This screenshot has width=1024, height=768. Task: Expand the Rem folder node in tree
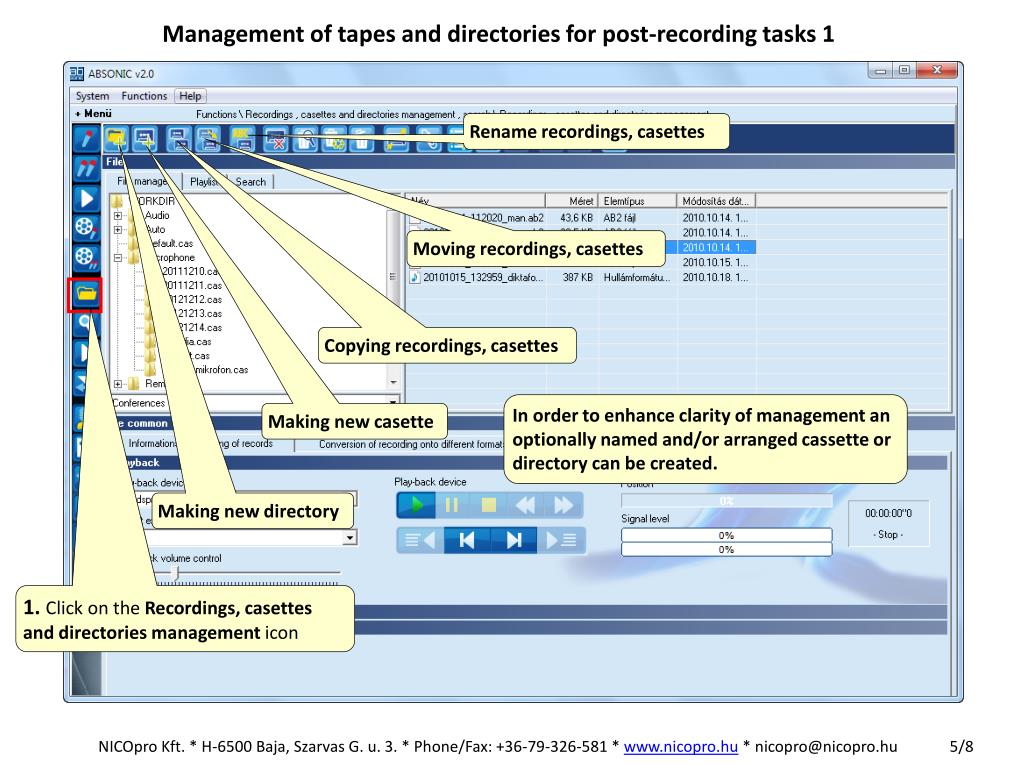tap(118, 384)
